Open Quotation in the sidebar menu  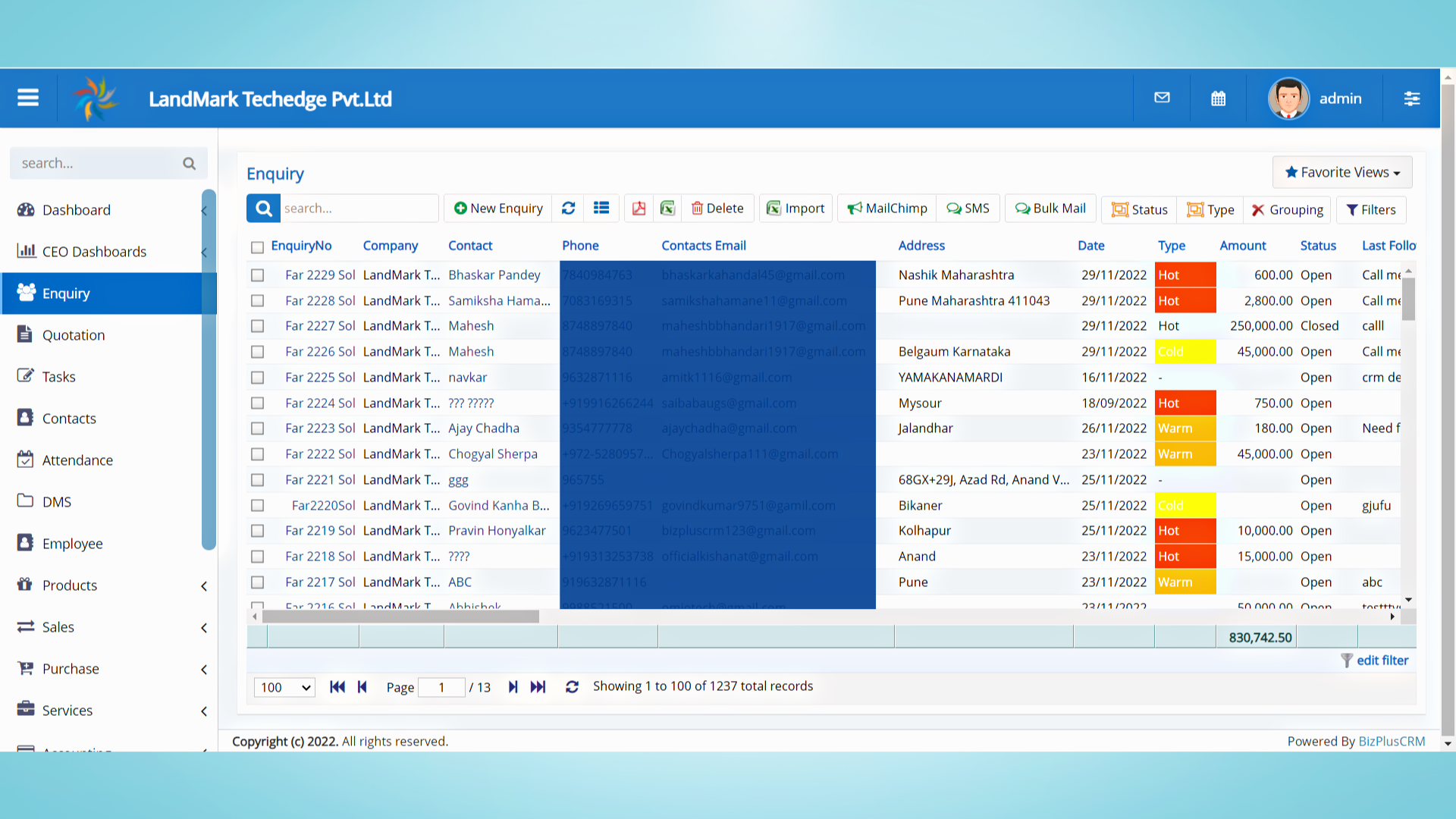click(74, 335)
